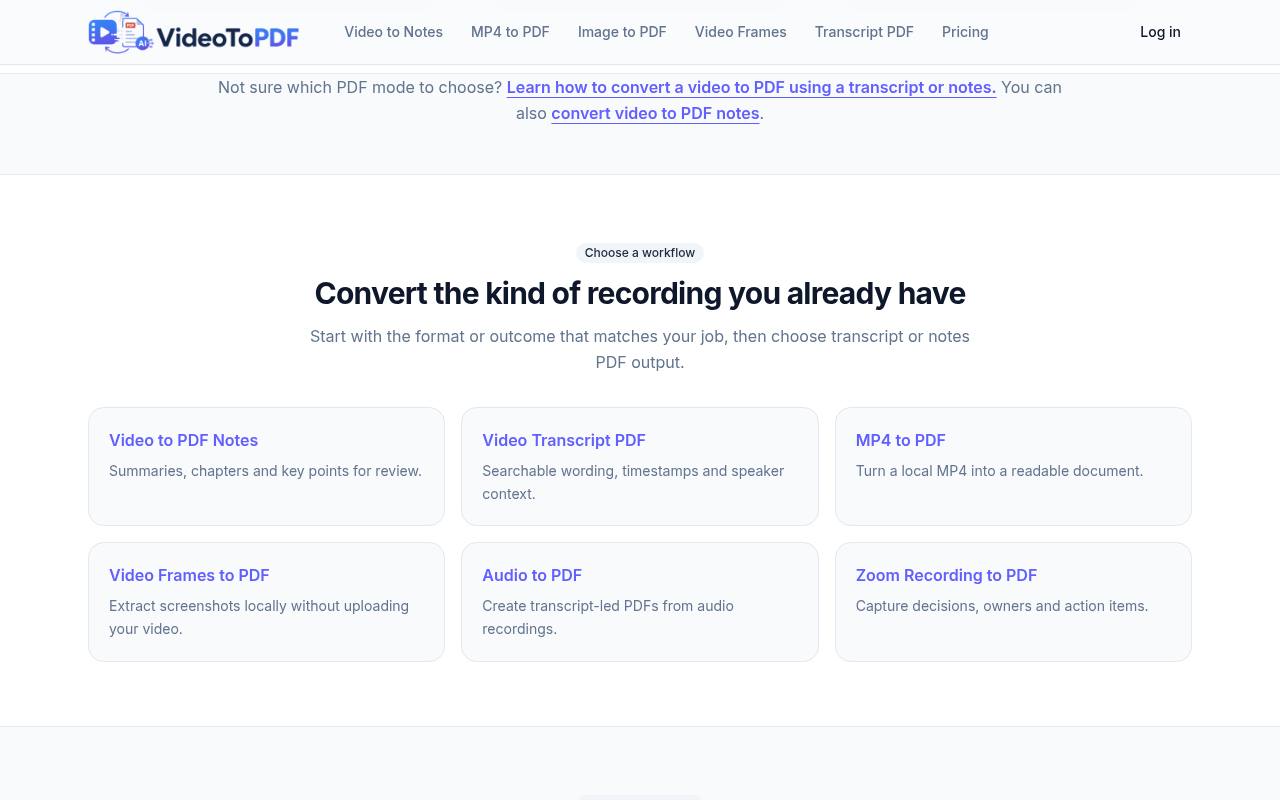Click 'Capture decisions, owners and action items' text

tap(1002, 606)
